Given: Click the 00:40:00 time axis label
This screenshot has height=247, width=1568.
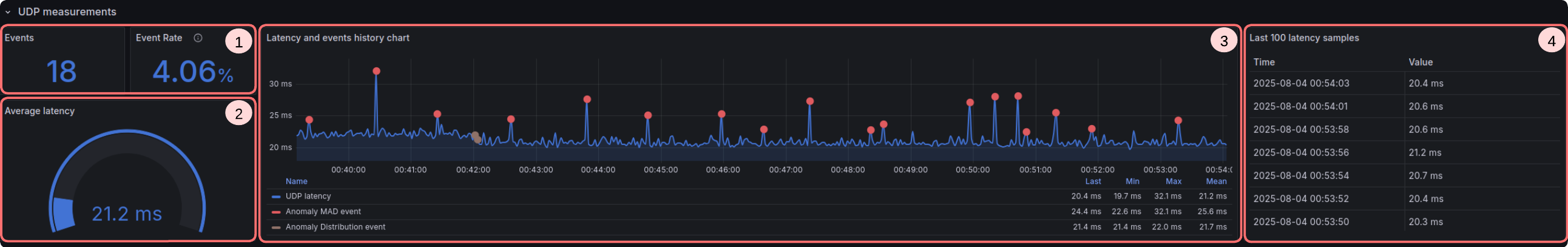Looking at the screenshot, I should (348, 170).
